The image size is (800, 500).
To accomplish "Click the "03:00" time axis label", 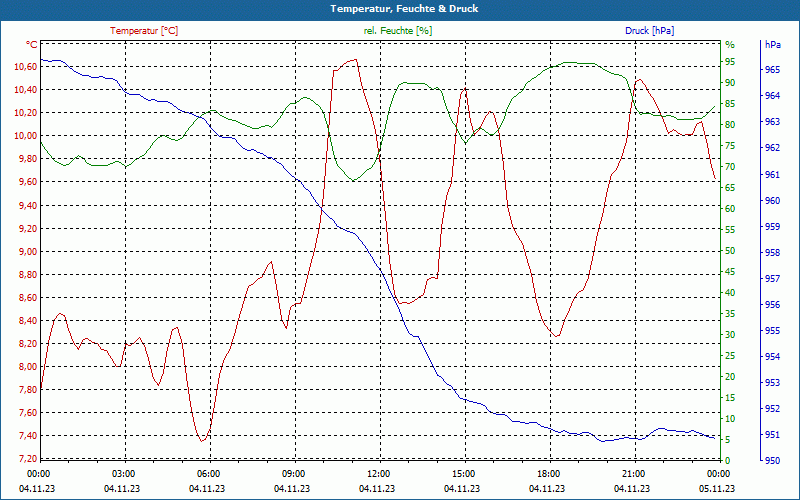I will (123, 474).
